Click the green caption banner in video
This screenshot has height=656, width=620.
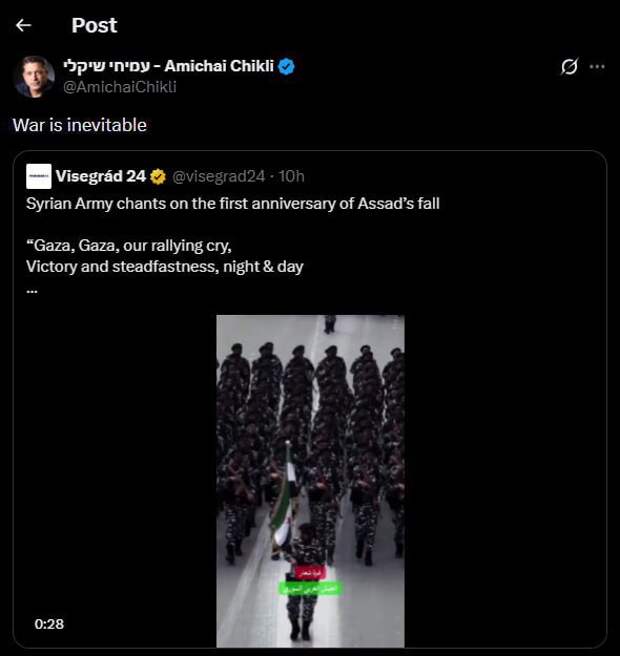(309, 588)
